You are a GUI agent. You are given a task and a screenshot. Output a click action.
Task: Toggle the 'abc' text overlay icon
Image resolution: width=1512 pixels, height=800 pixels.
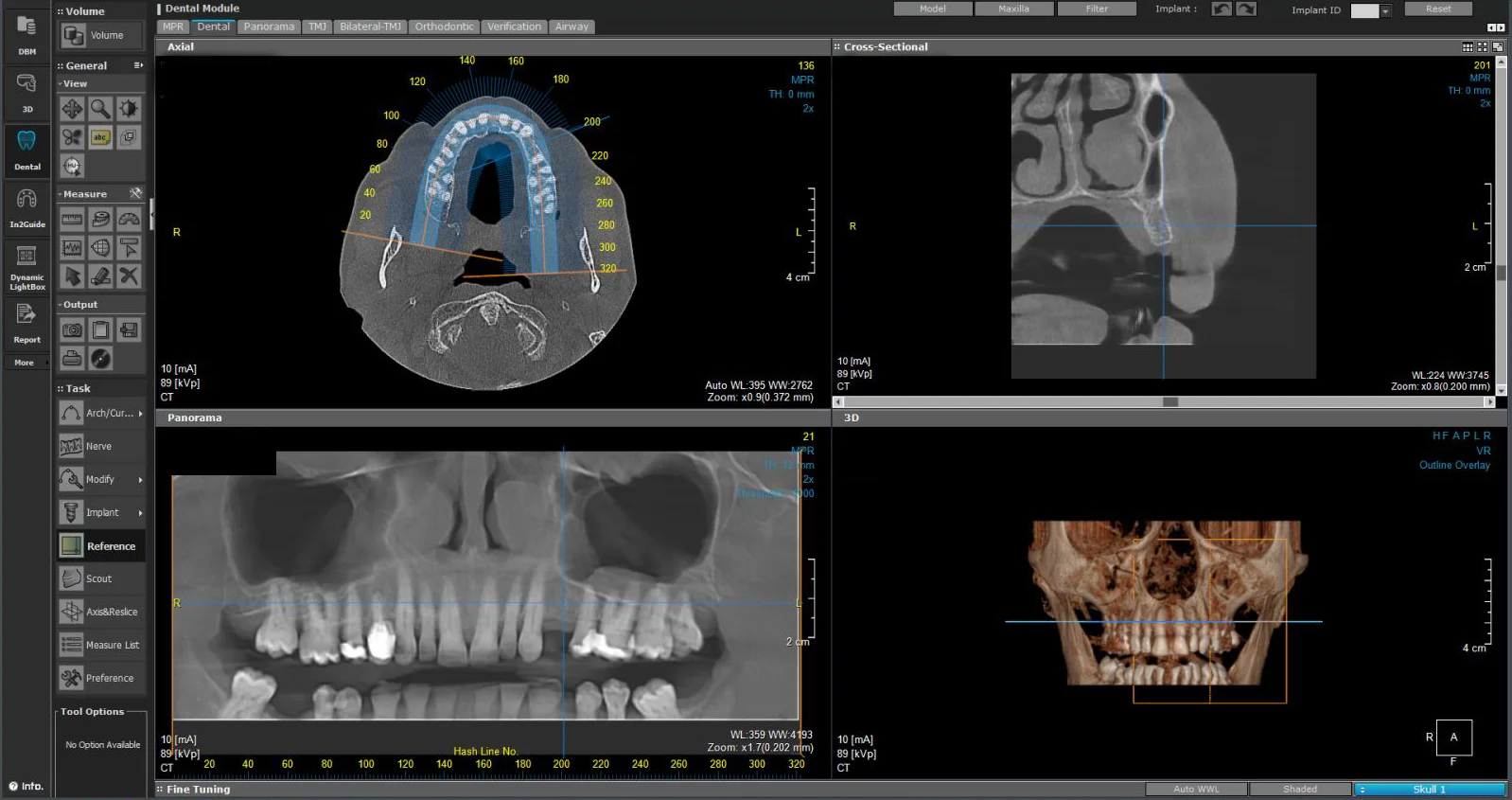point(100,137)
